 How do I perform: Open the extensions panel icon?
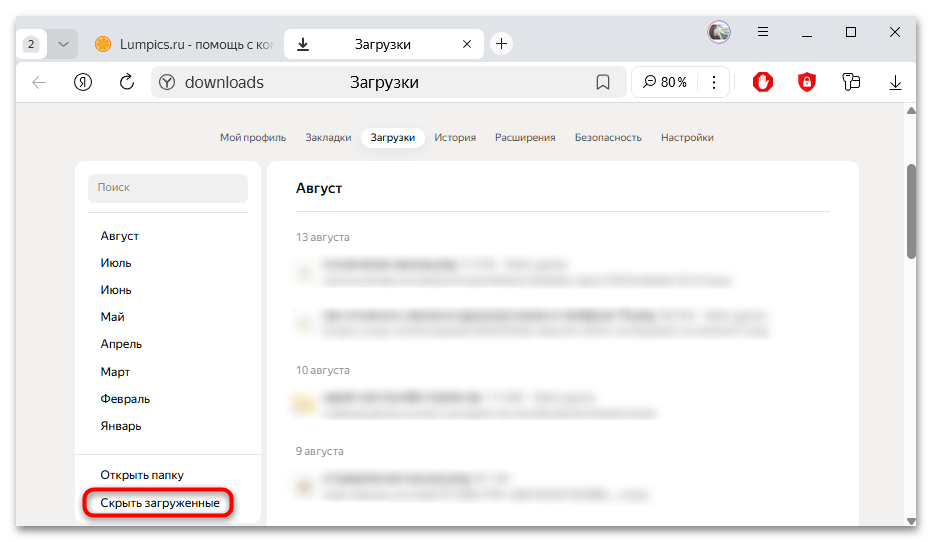click(x=851, y=83)
